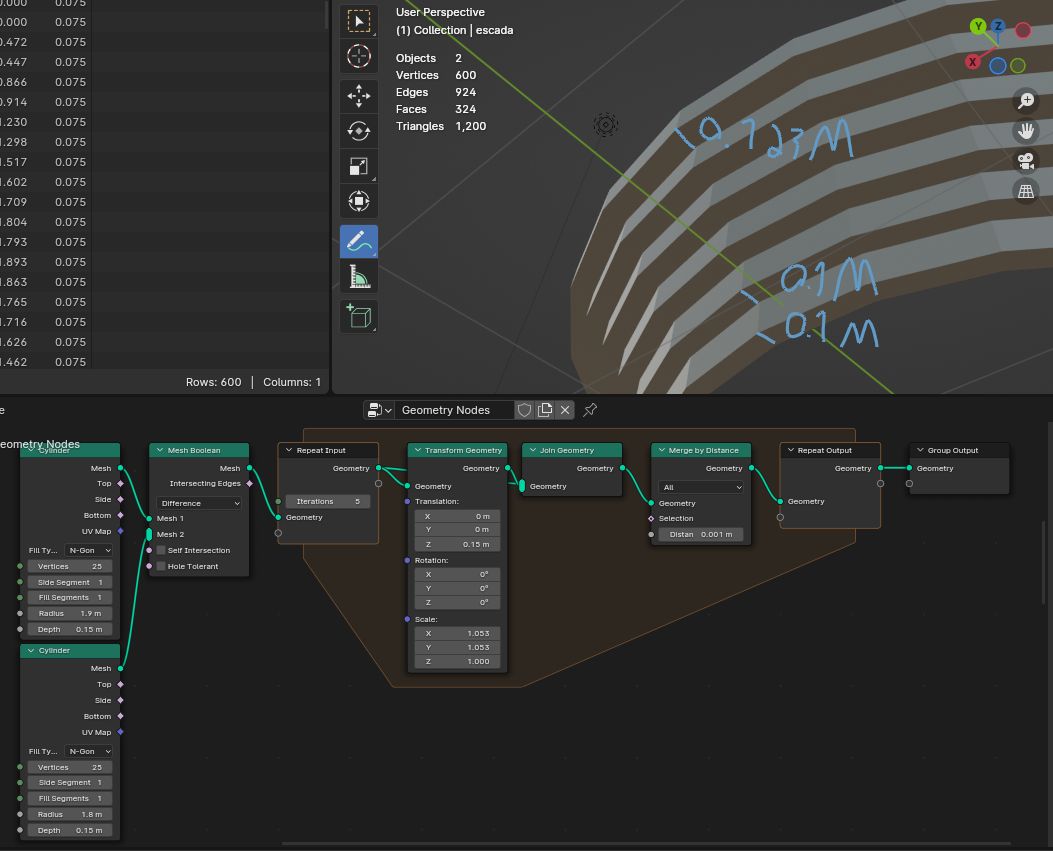This screenshot has height=851, width=1053.
Task: Collapse the lower Cylinder node
Action: click(31, 650)
